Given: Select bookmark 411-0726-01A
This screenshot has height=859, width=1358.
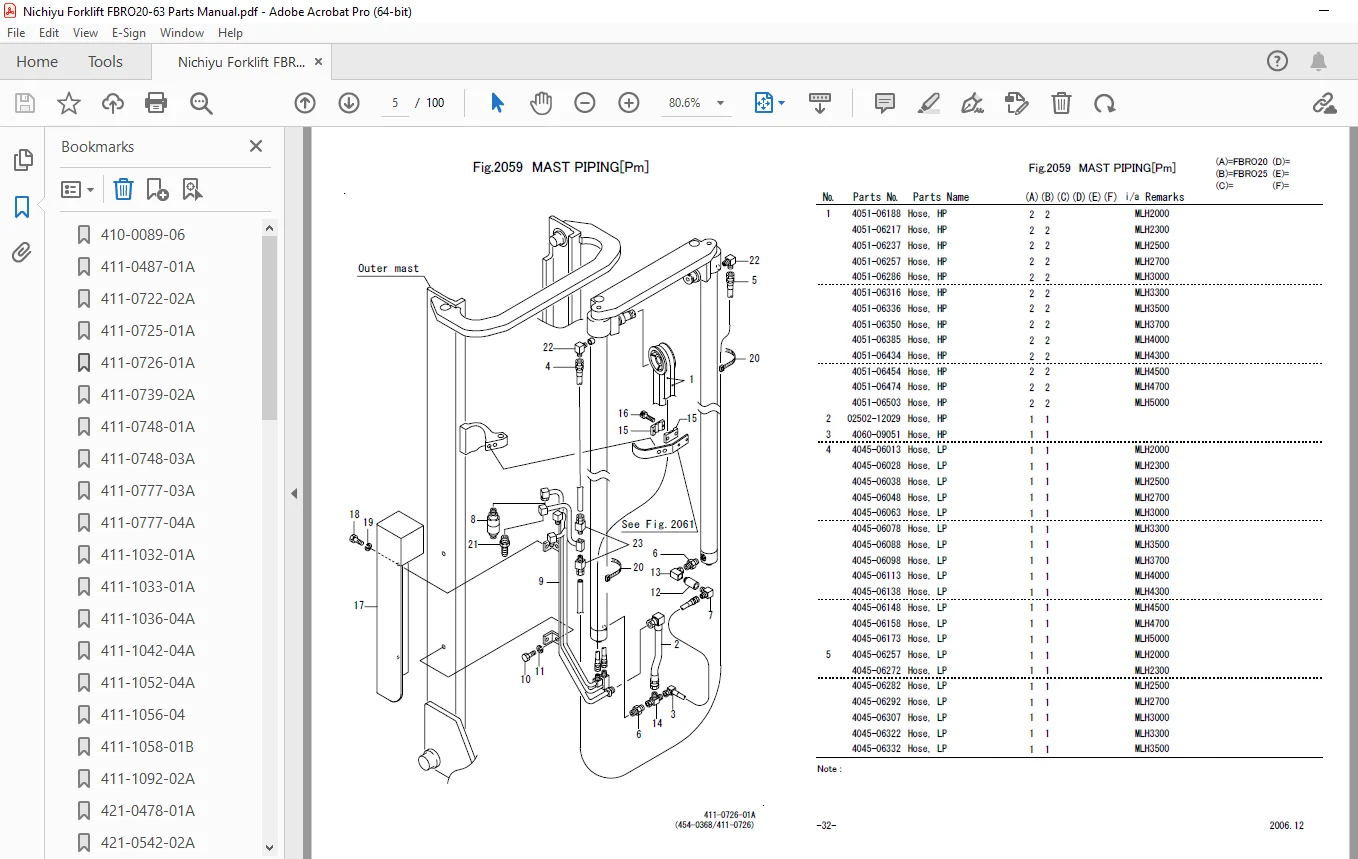Looking at the screenshot, I should (x=148, y=363).
